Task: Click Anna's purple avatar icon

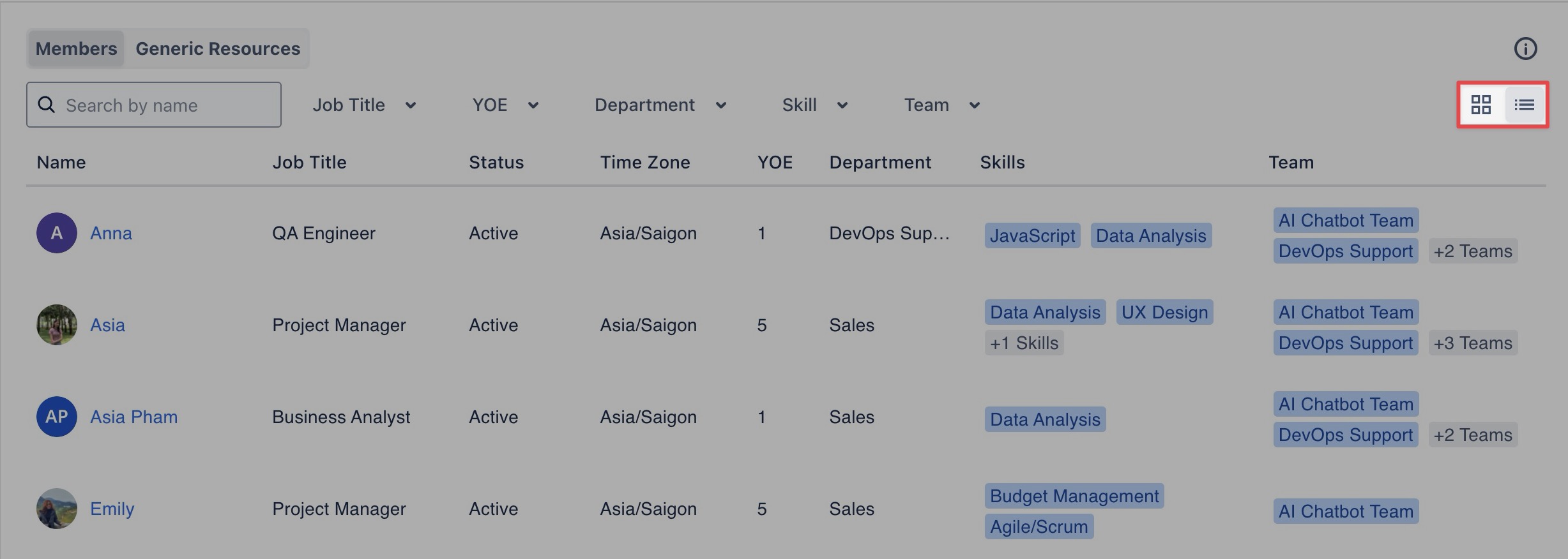Action: 57,233
